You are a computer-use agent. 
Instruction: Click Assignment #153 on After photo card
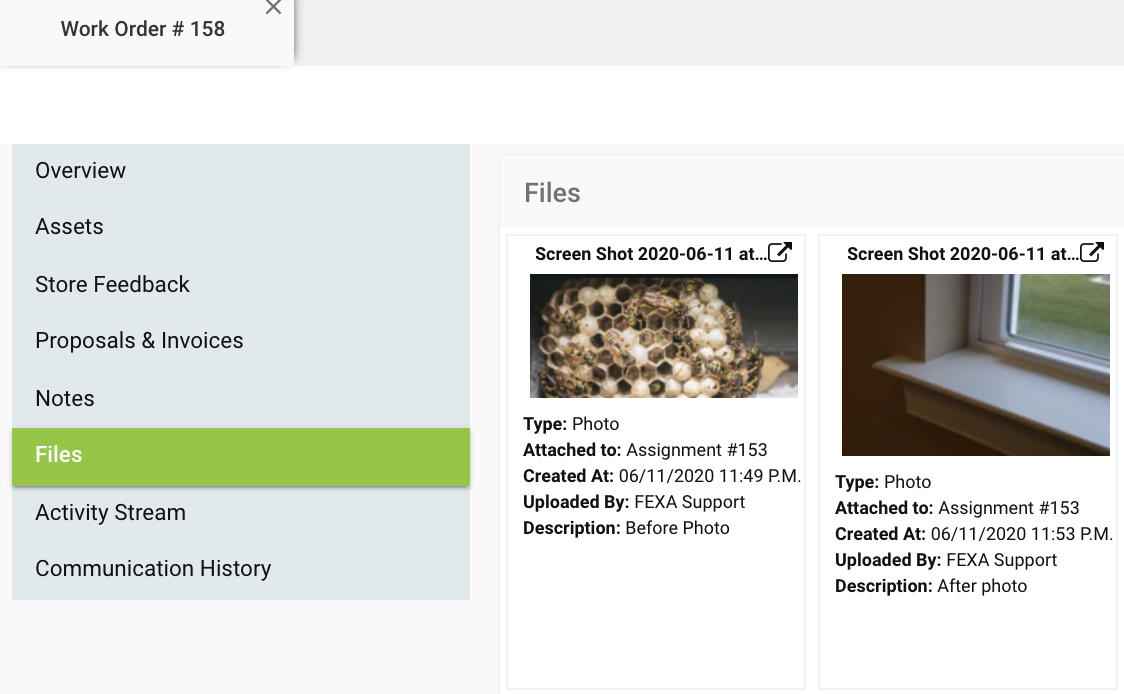pyautogui.click(x=1008, y=508)
